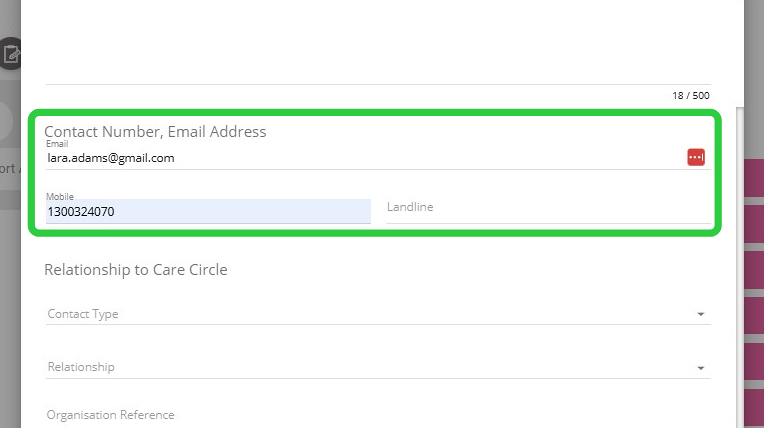Click the edit note icon at left edge
Viewport: 764px width, 428px height.
point(10,54)
